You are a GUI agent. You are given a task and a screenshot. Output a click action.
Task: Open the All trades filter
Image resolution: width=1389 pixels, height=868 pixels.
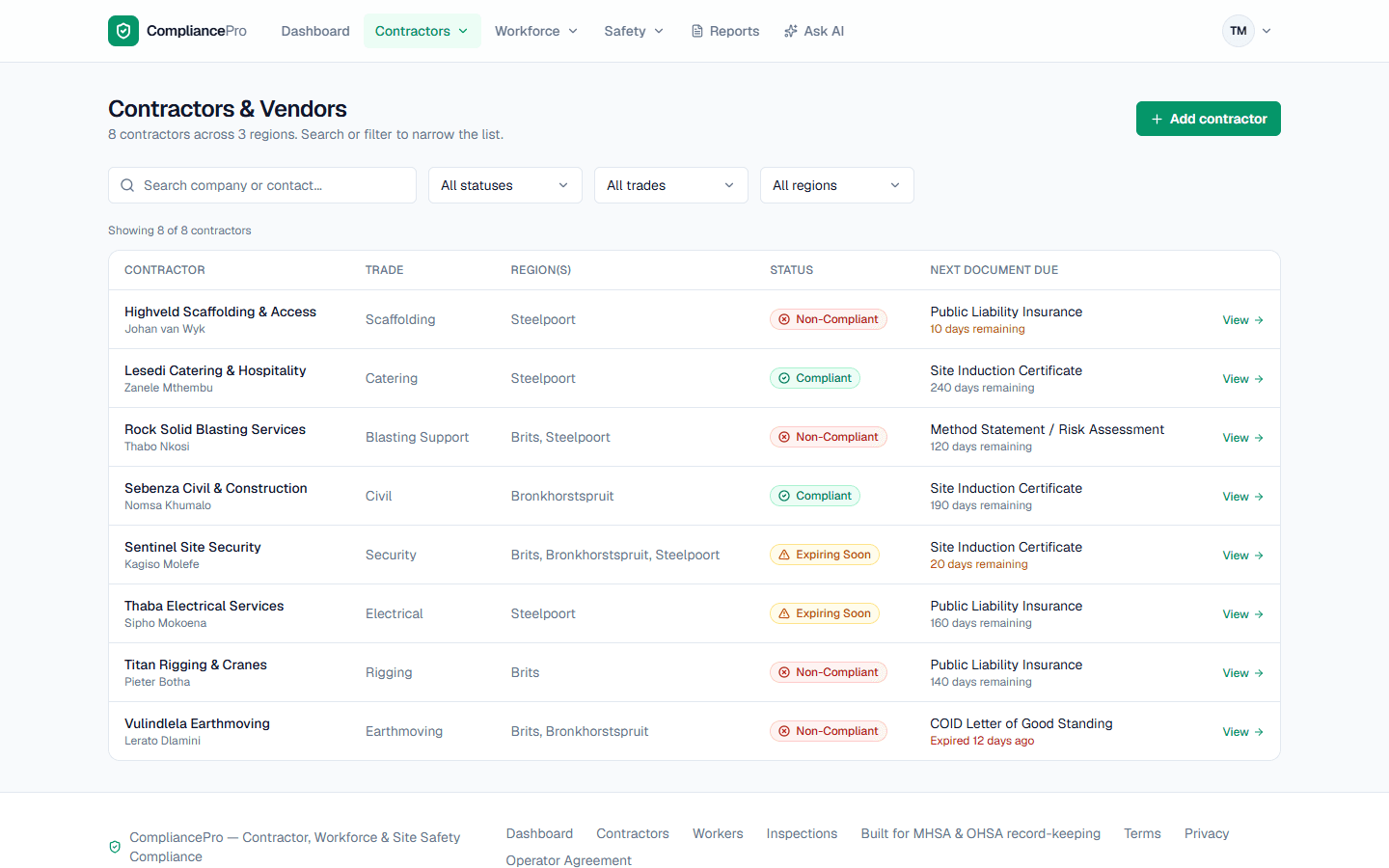click(x=671, y=185)
